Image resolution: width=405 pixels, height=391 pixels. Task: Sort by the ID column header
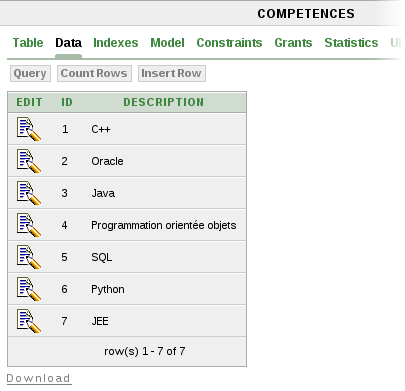point(67,102)
